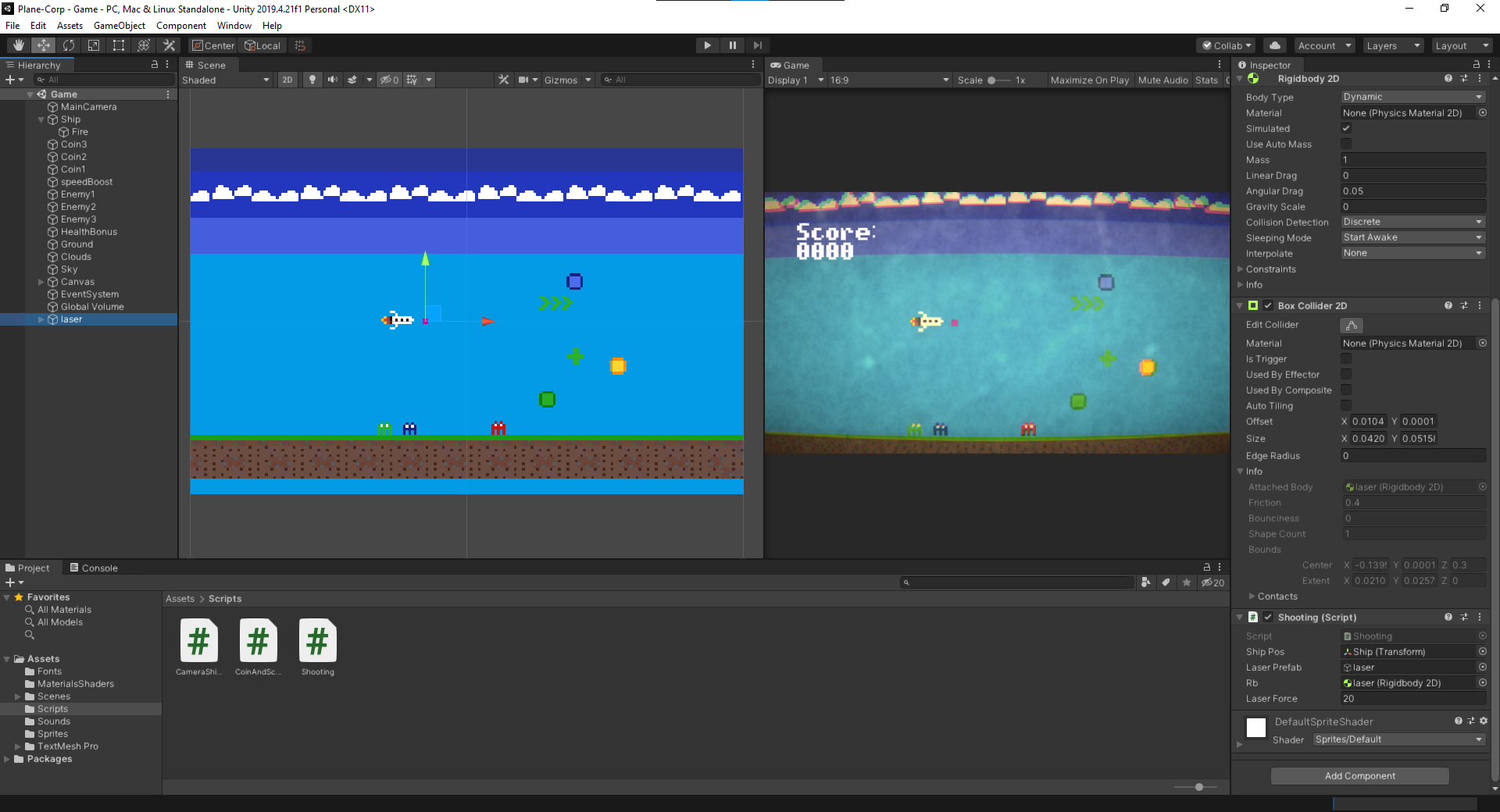Open cloud services panel
The image size is (1500, 812).
1275,45
